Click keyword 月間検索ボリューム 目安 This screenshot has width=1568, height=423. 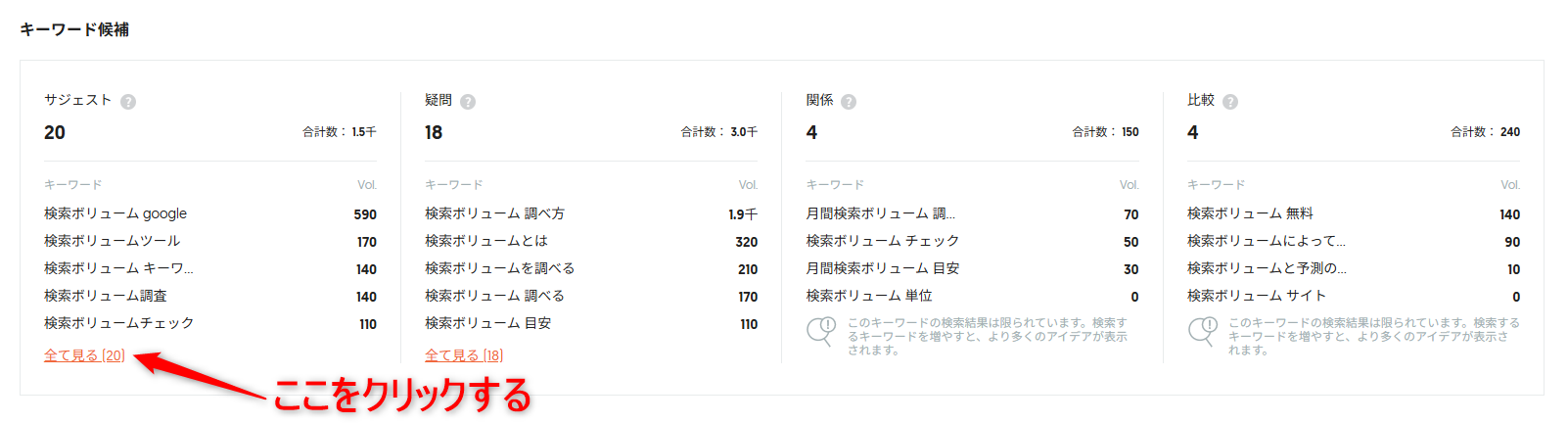883,268
